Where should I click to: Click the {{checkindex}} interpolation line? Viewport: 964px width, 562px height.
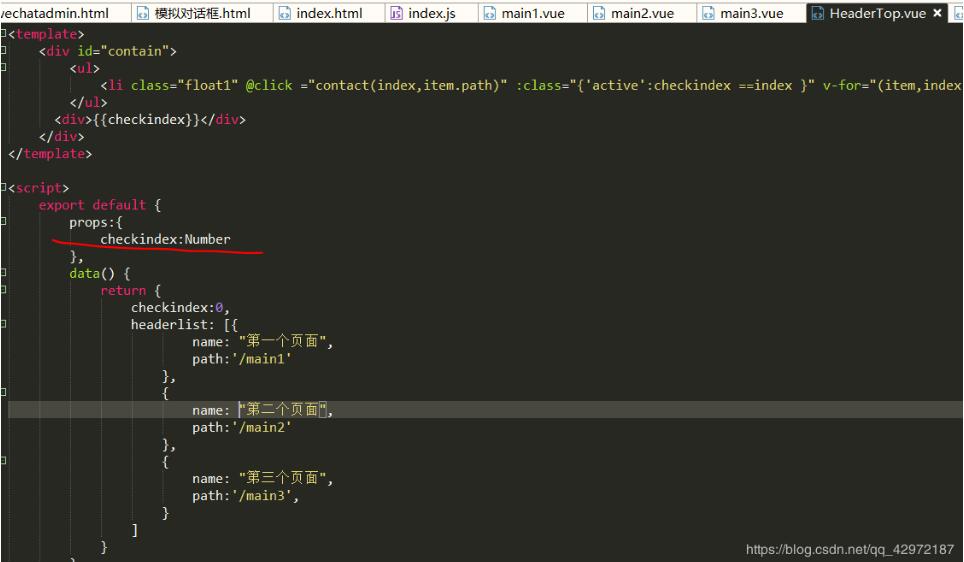coord(150,119)
